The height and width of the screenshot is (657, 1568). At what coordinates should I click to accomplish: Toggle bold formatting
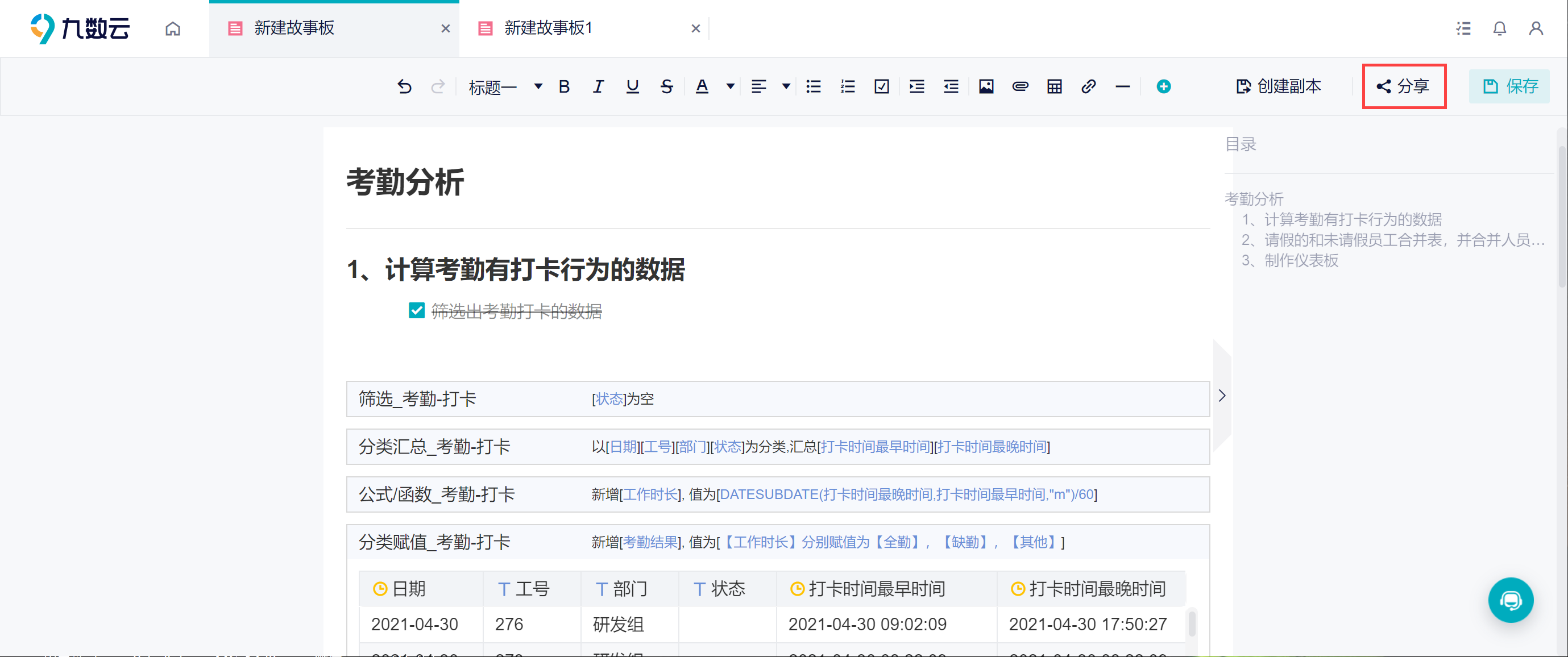tap(564, 86)
